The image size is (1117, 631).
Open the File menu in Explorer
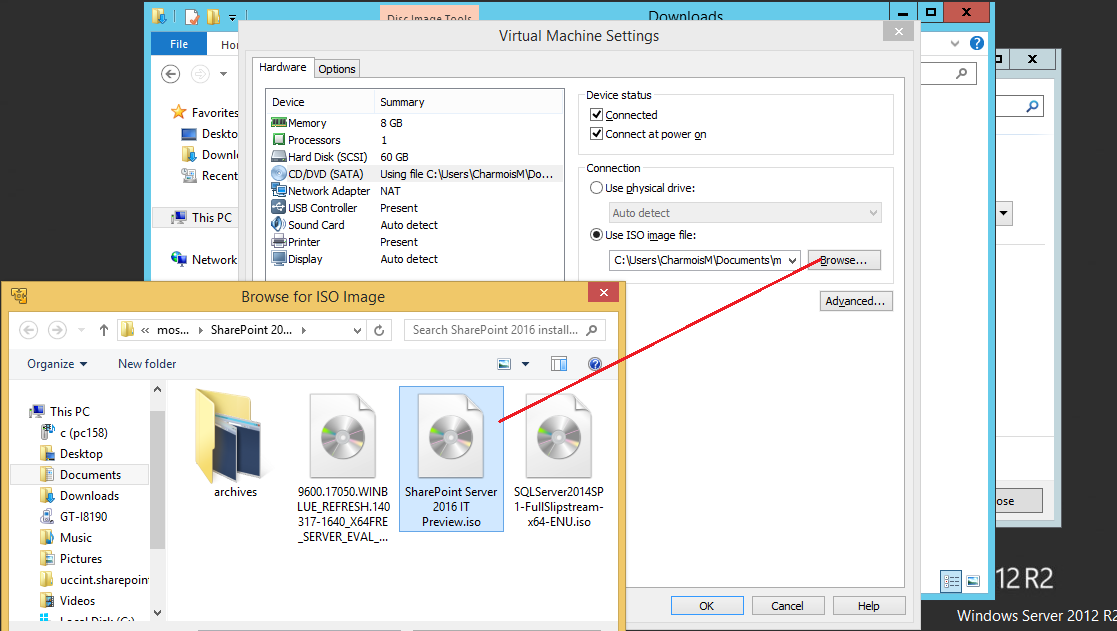[179, 44]
